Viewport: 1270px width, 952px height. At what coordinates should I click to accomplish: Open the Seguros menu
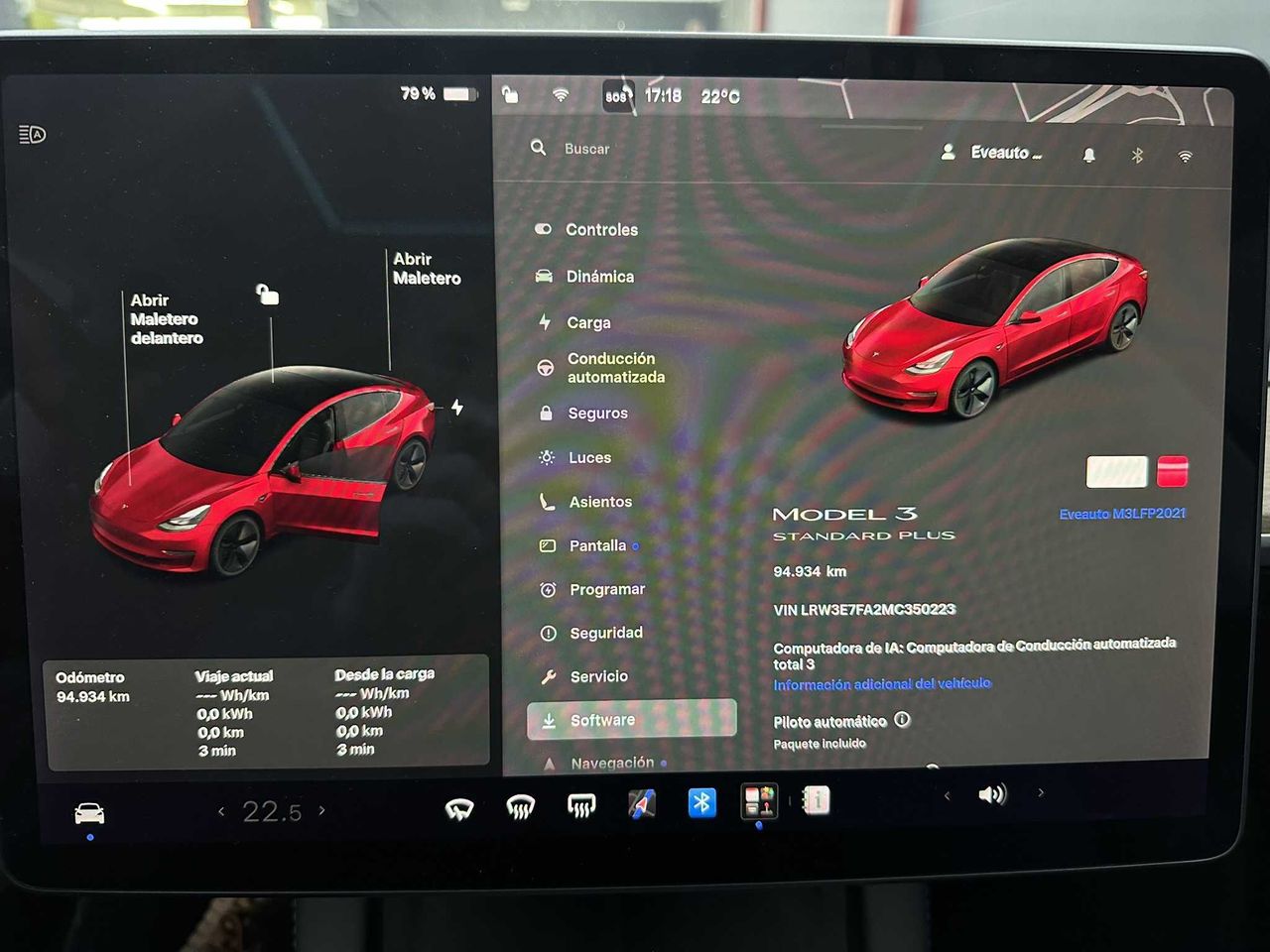[582, 413]
